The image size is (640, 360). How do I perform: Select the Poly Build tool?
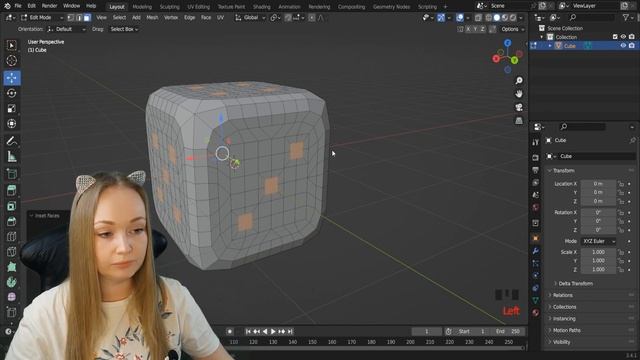(11, 267)
